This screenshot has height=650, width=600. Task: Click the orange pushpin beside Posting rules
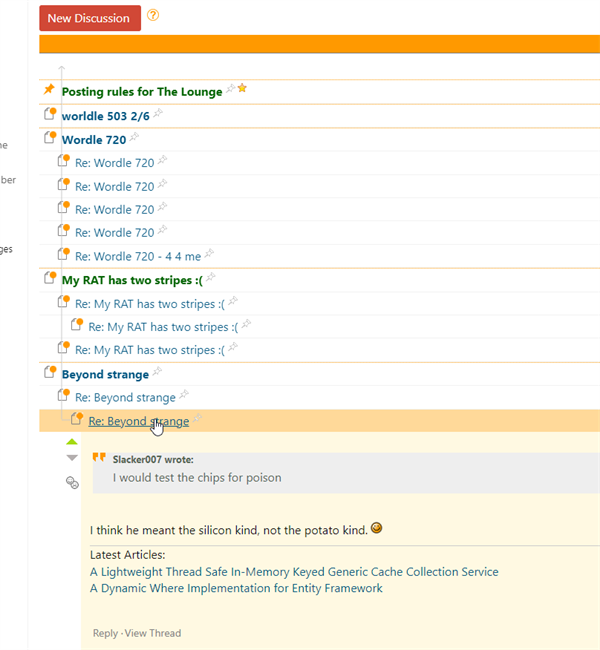click(x=49, y=89)
